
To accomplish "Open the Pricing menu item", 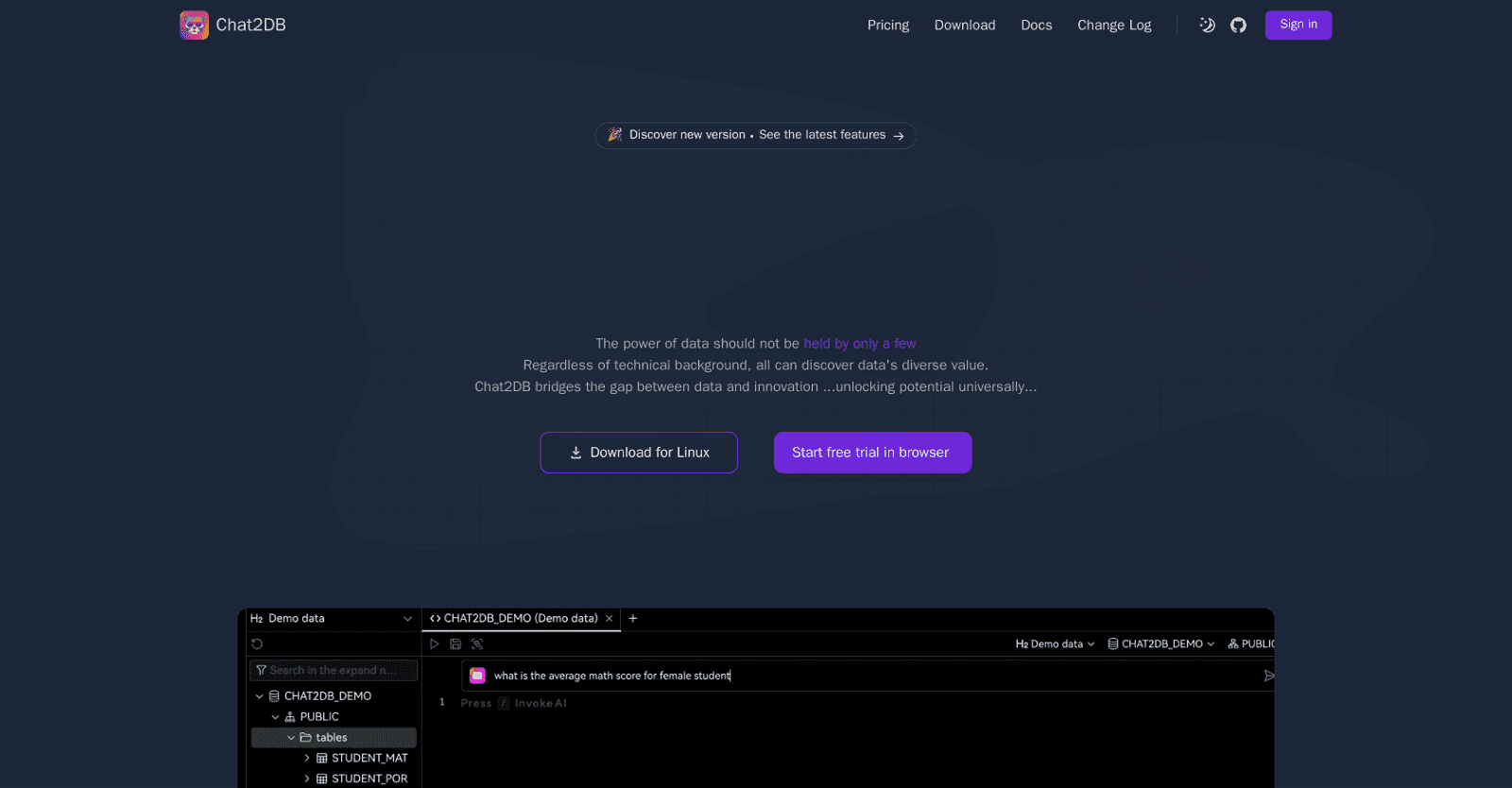I will 887,26.
